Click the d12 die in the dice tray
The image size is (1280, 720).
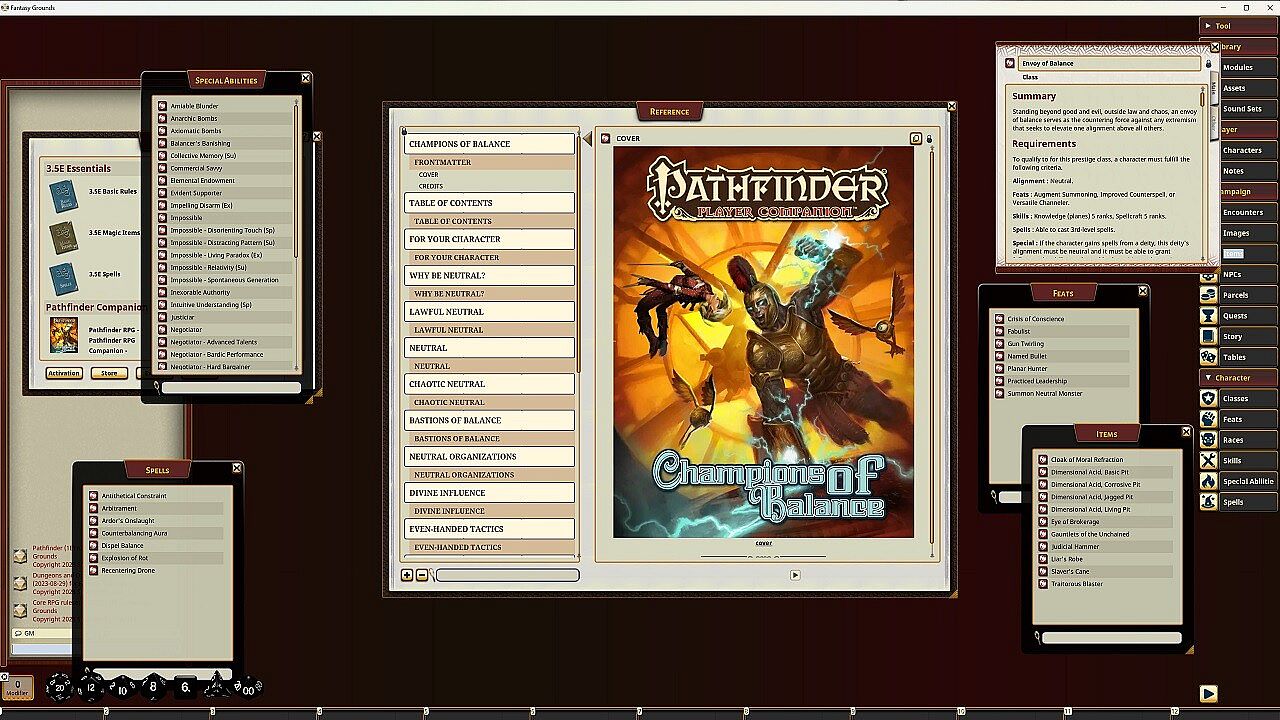pos(91,687)
